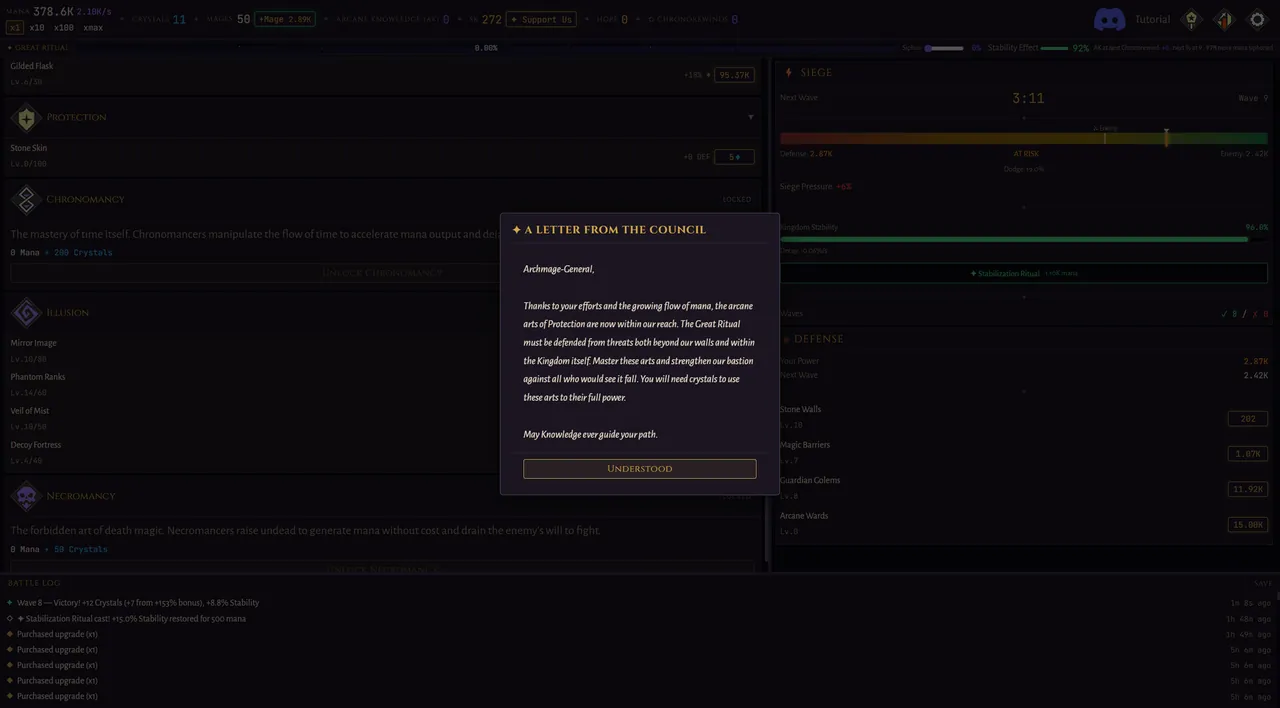The width and height of the screenshot is (1280, 708).
Task: Click the Necromancy skull icon
Action: point(25,496)
